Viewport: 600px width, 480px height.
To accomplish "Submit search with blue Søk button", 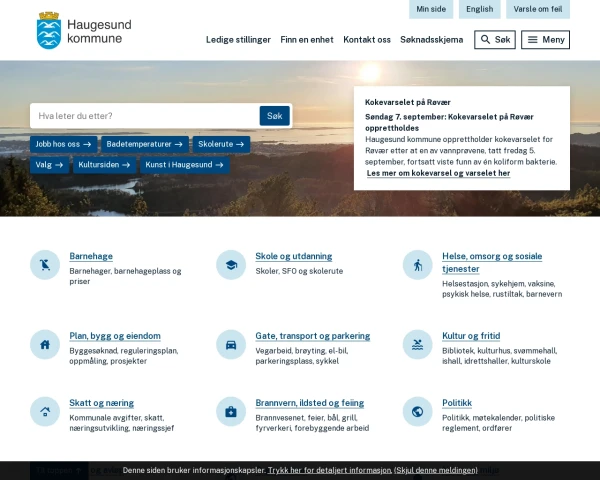I will (274, 116).
